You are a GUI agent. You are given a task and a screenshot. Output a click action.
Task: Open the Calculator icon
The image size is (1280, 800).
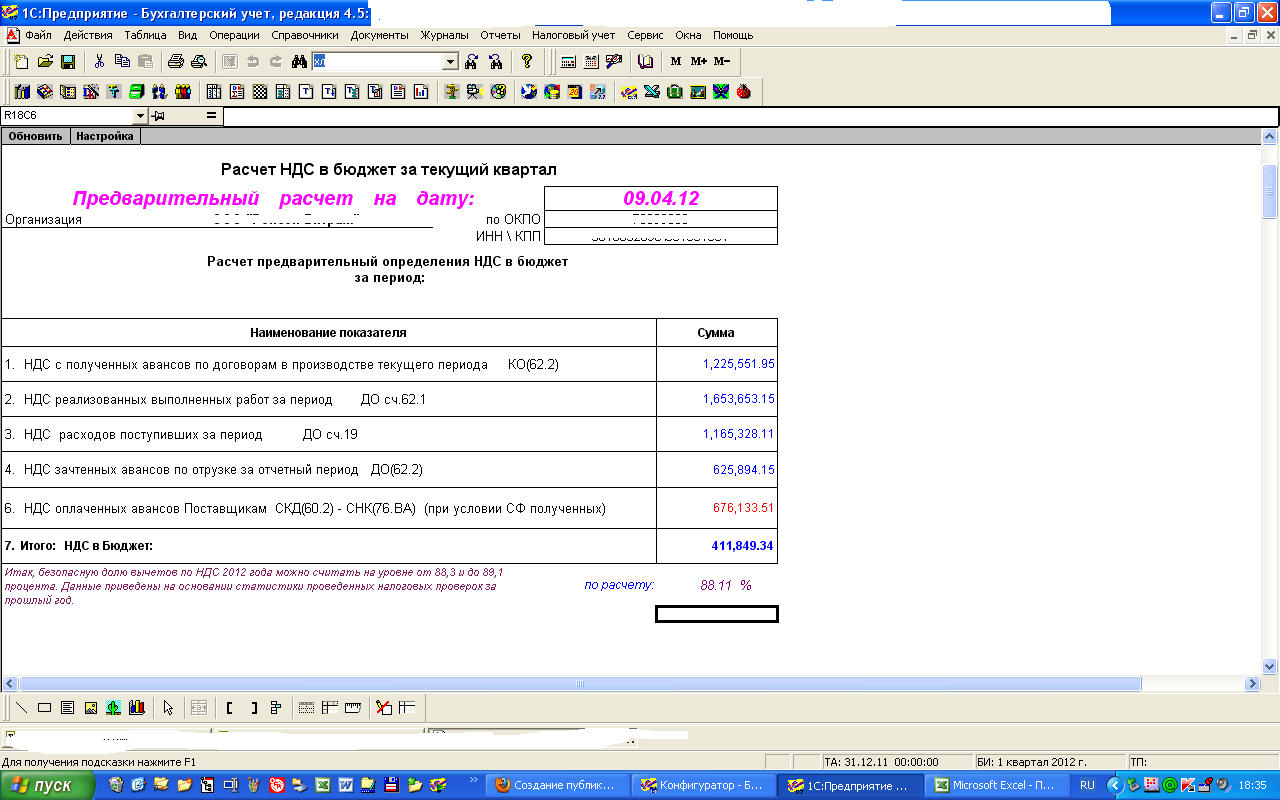click(x=568, y=61)
